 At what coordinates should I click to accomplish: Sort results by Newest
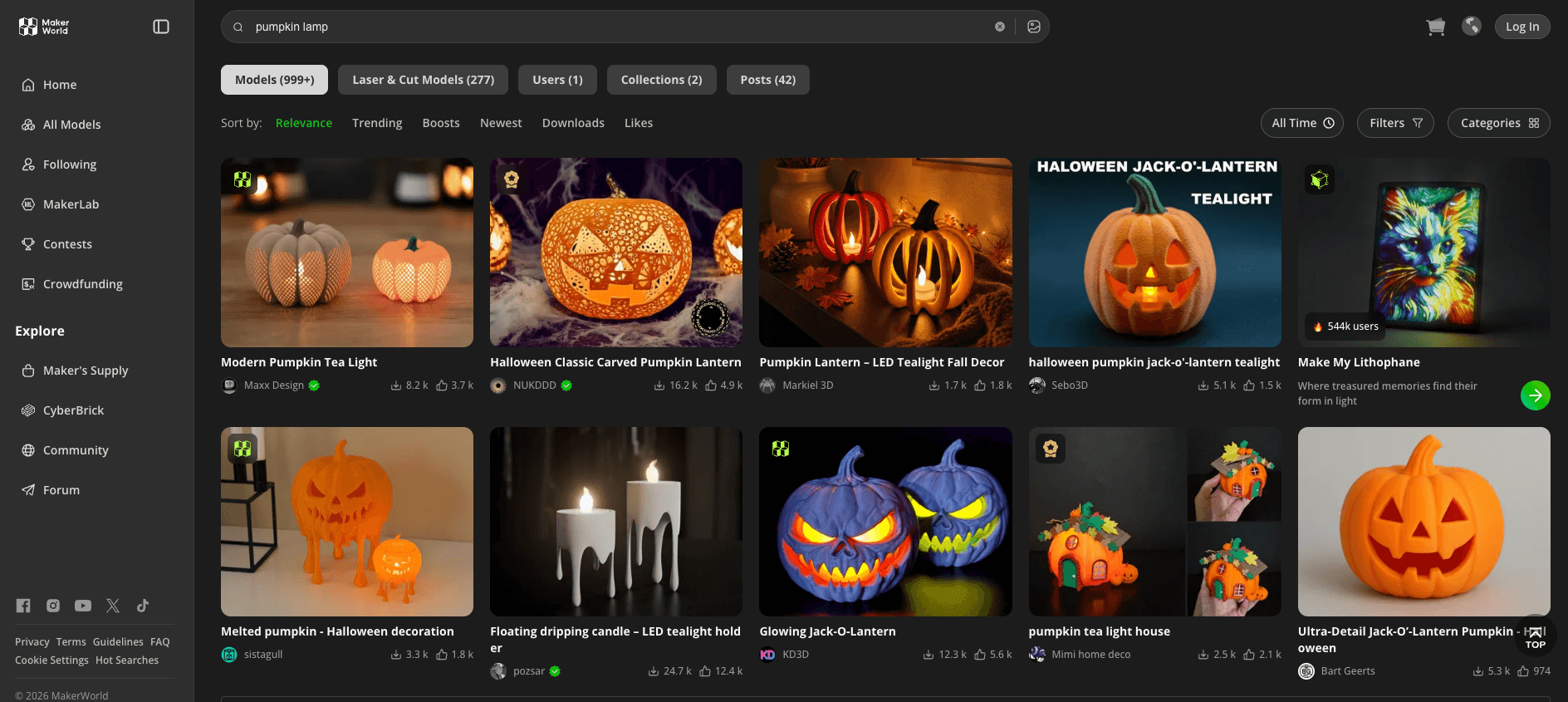pos(501,123)
